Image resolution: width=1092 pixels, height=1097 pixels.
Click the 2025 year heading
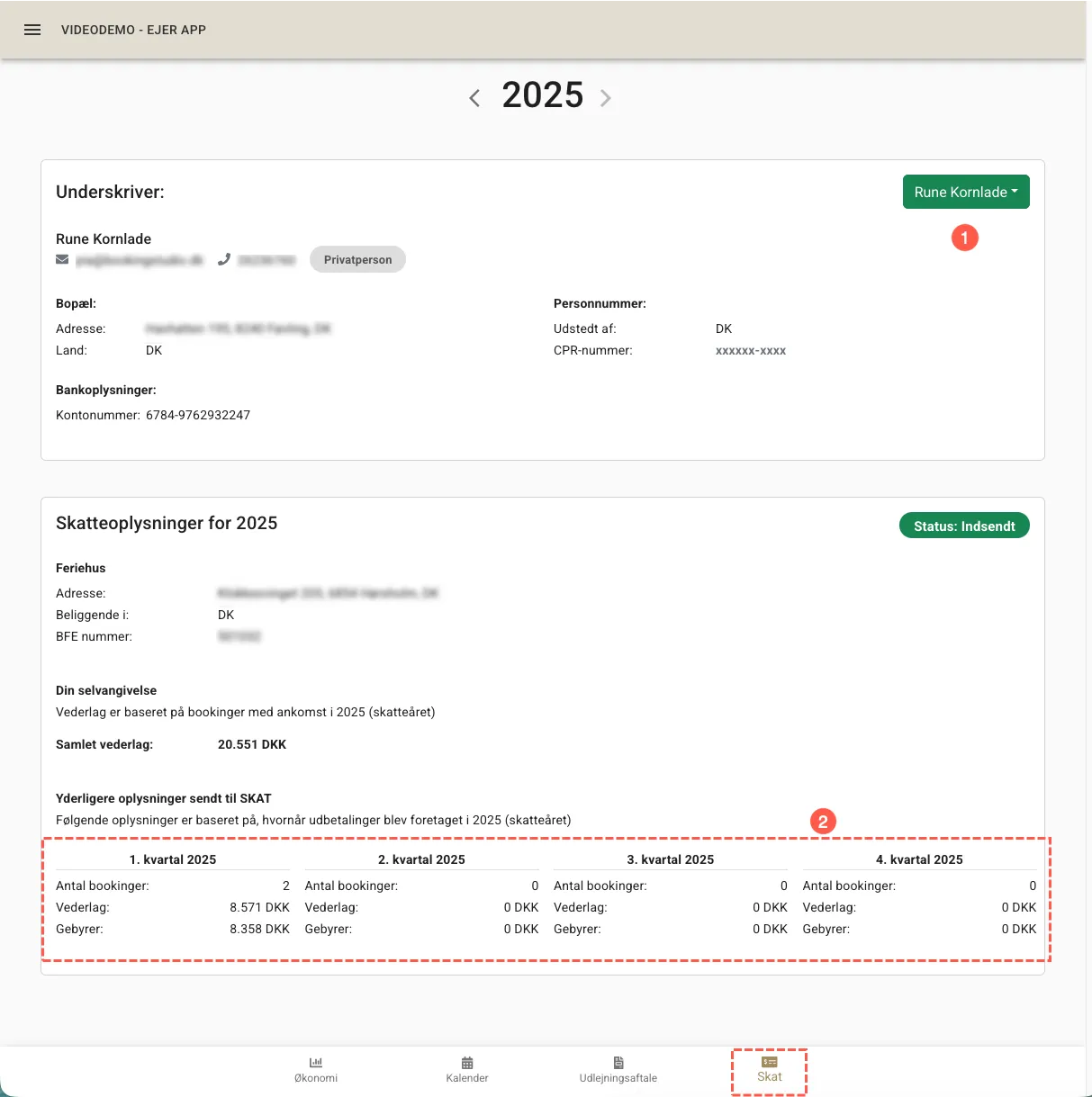[543, 95]
